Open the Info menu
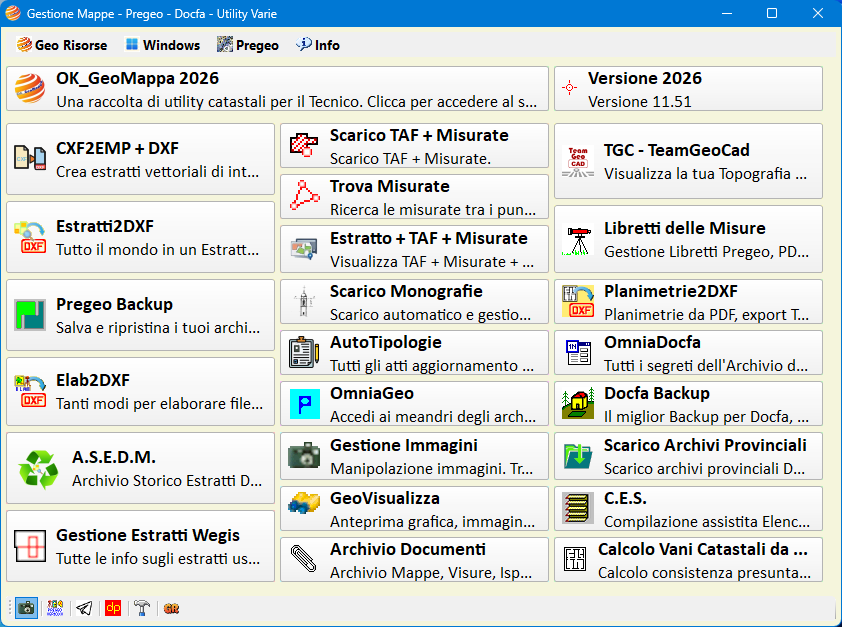 pos(317,45)
